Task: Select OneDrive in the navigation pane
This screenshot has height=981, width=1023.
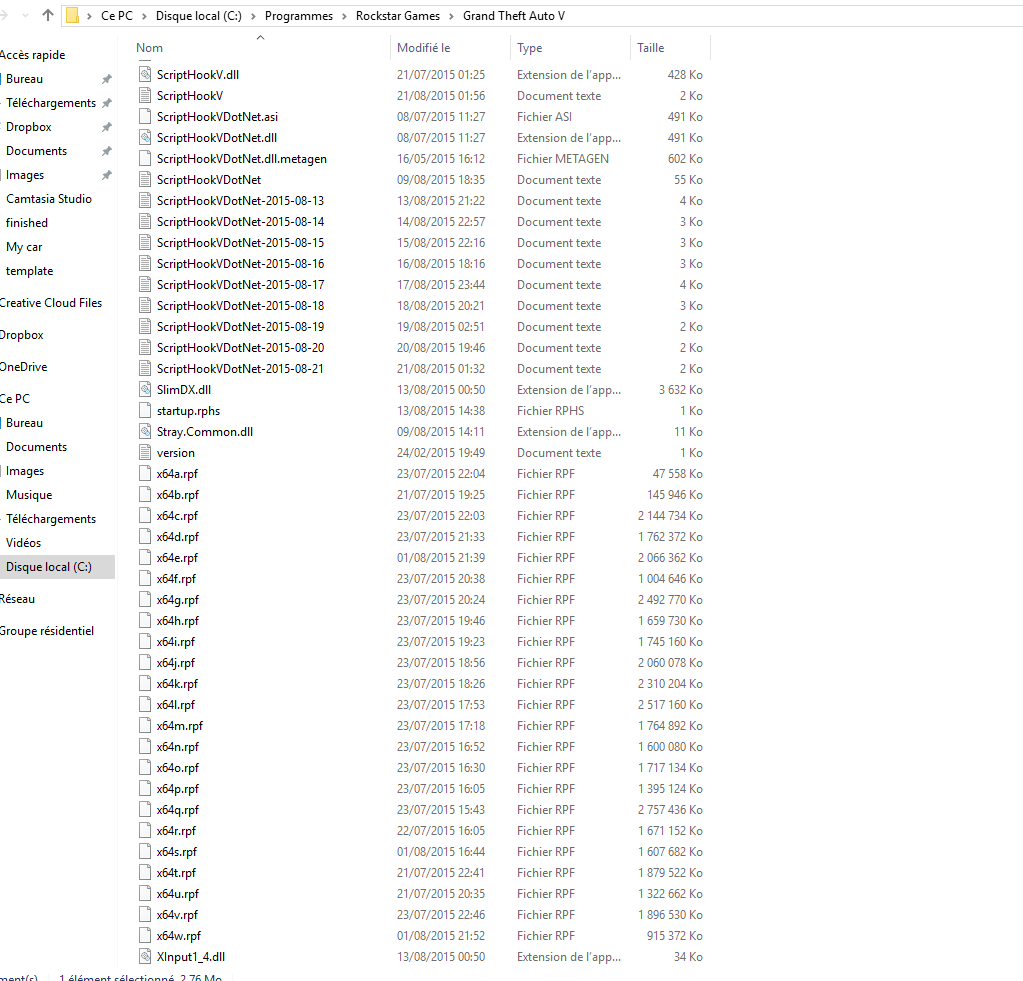Action: click(x=23, y=367)
